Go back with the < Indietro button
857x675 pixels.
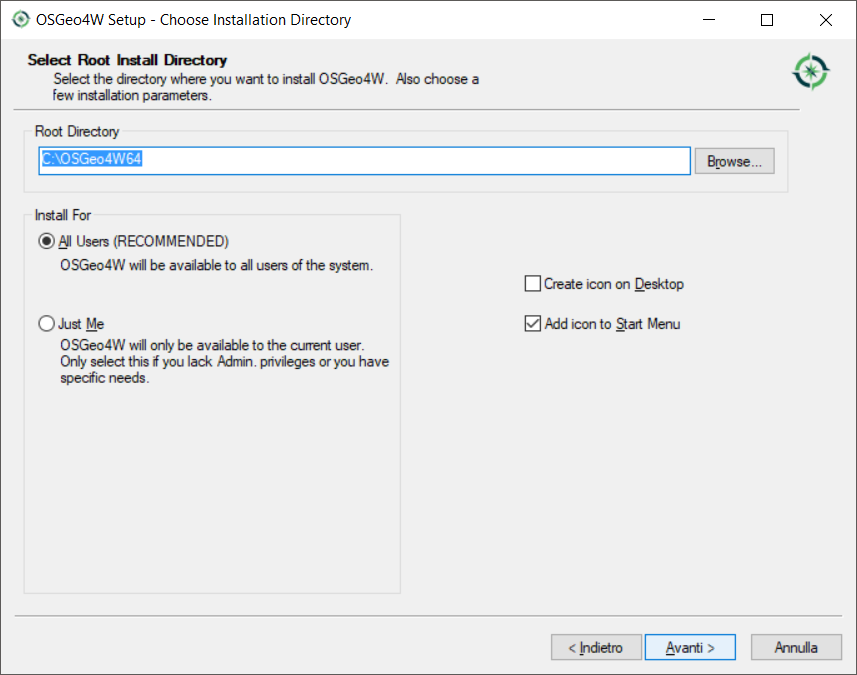coord(596,648)
